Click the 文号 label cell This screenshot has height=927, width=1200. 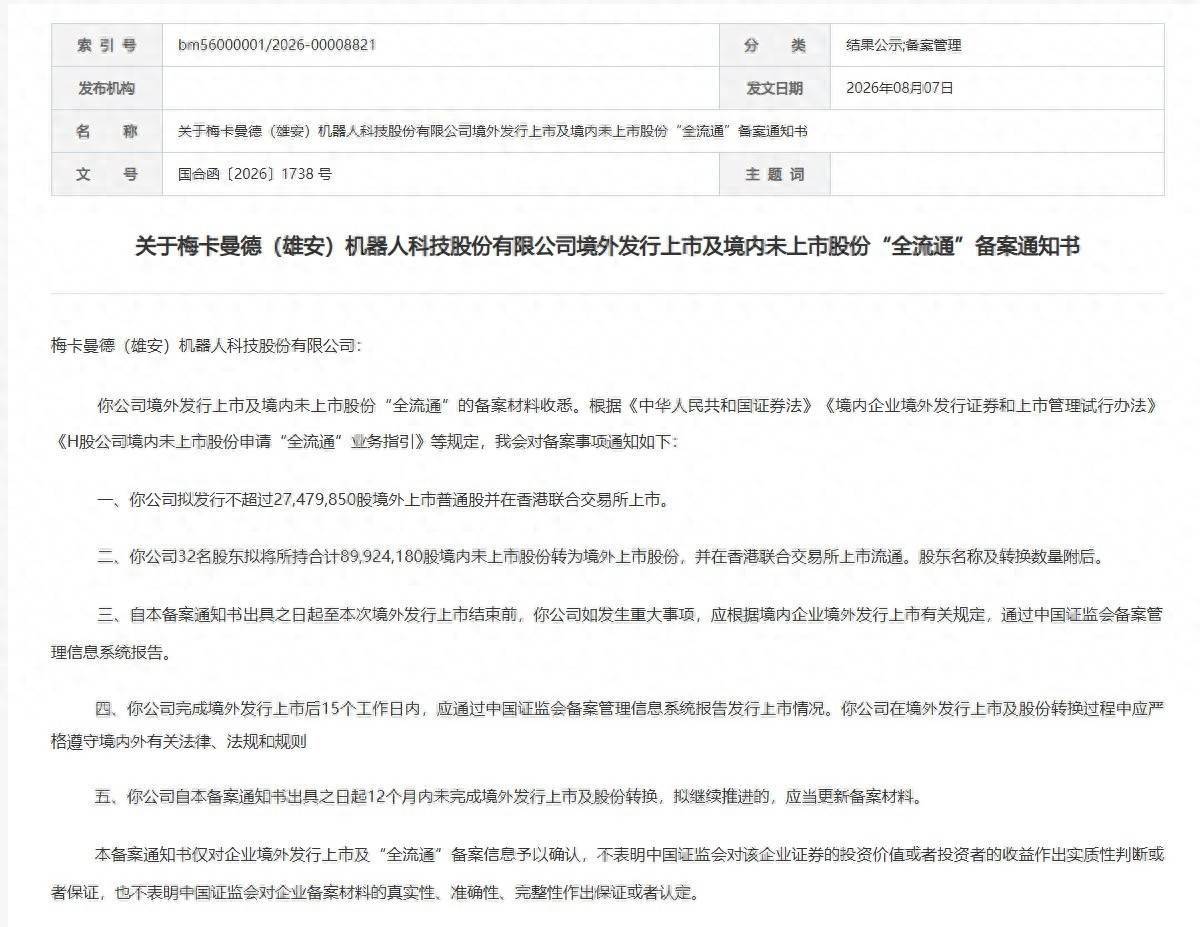click(x=107, y=174)
